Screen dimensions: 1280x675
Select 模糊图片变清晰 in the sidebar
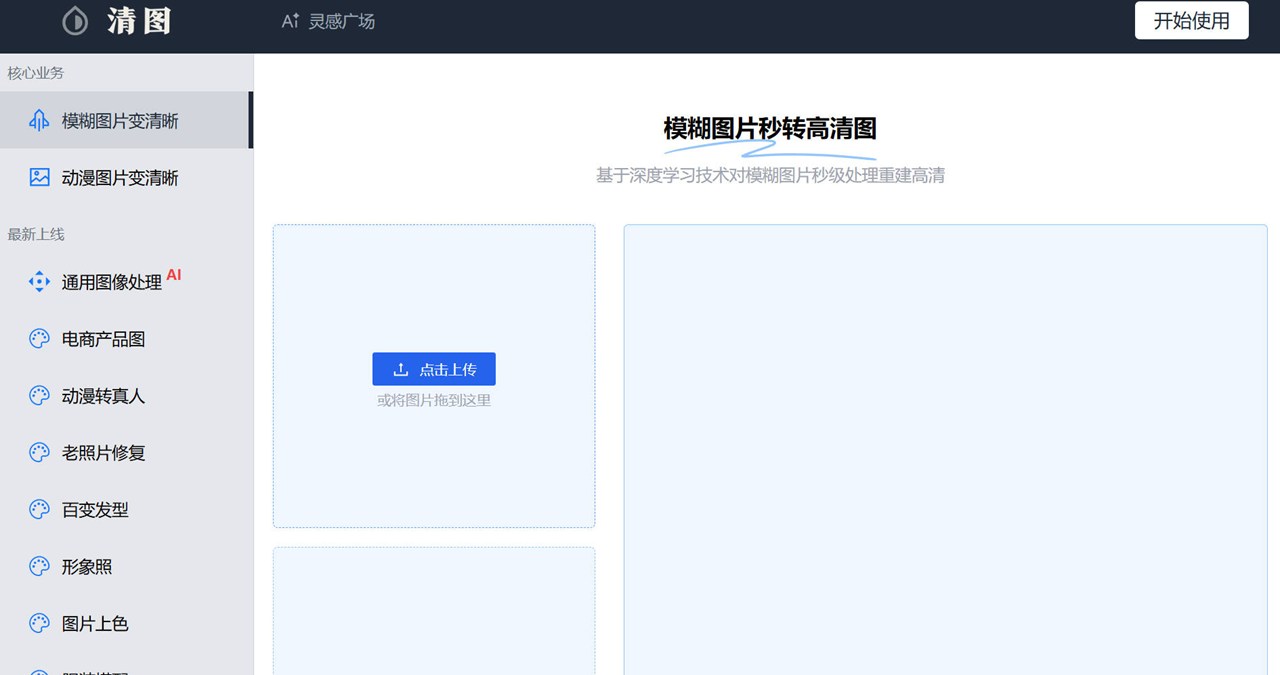[x=124, y=121]
